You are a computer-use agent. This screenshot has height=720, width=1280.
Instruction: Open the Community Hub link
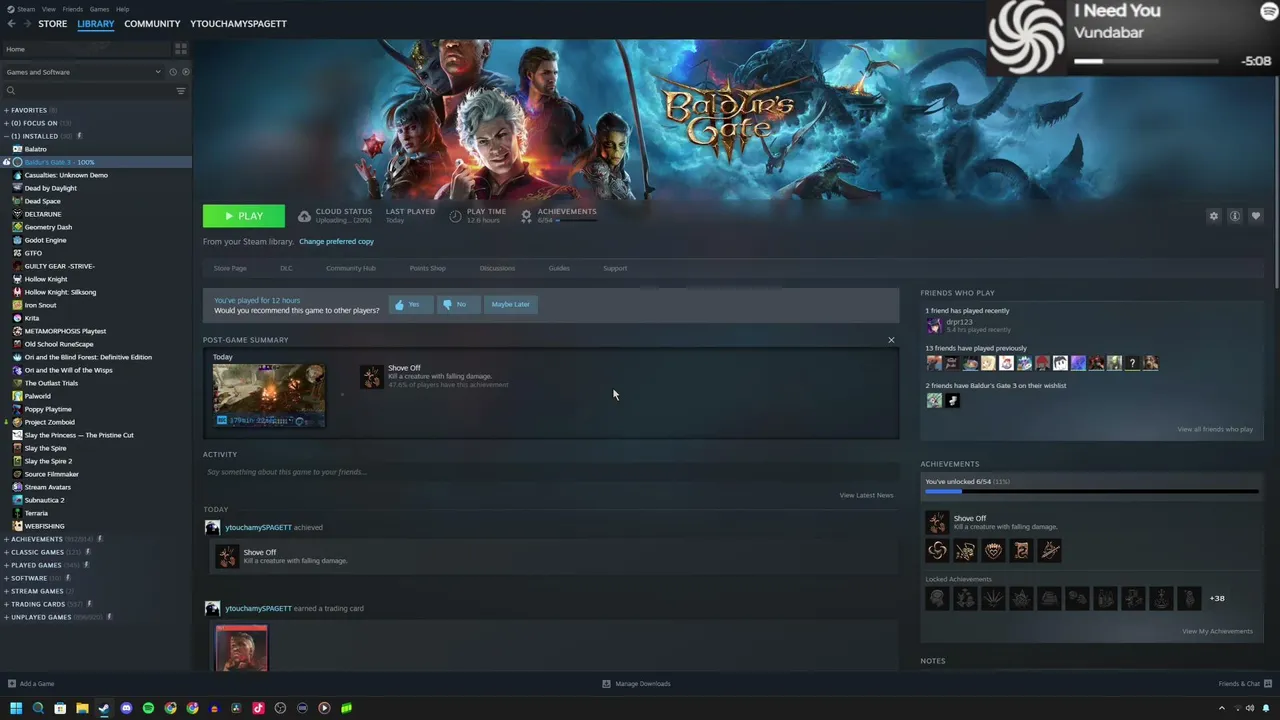tap(350, 268)
